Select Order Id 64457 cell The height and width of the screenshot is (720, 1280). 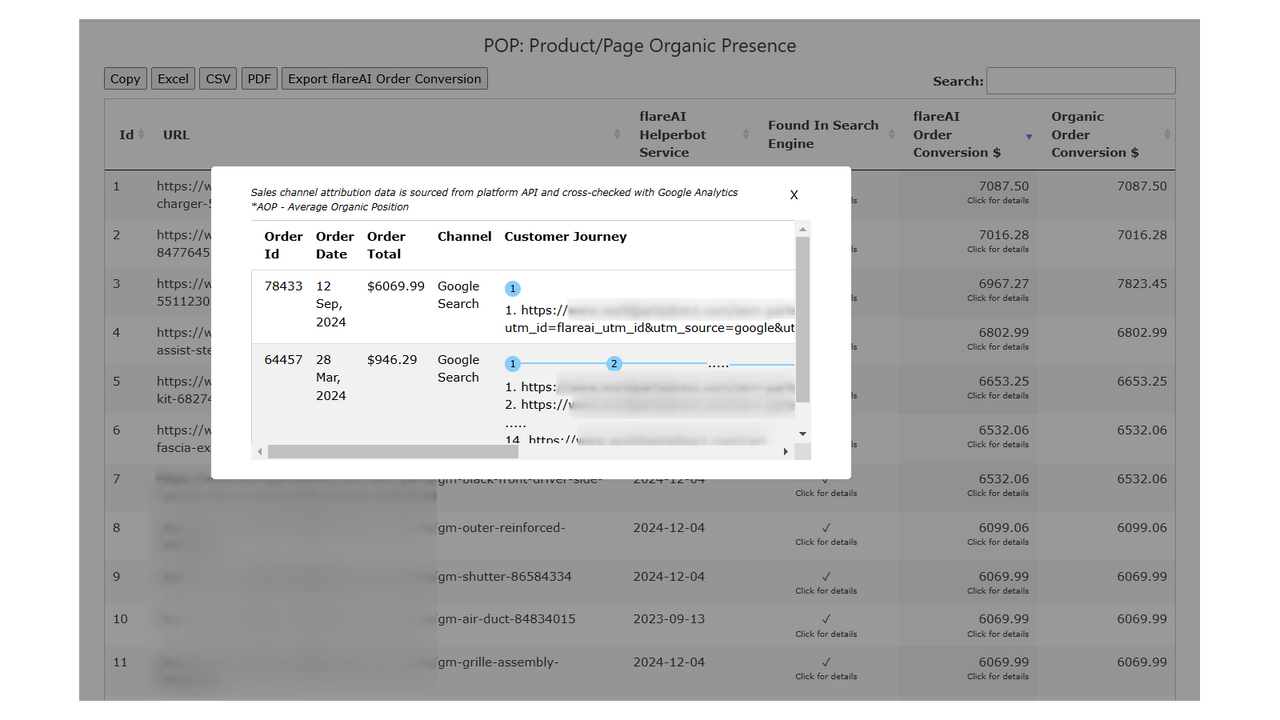(283, 360)
